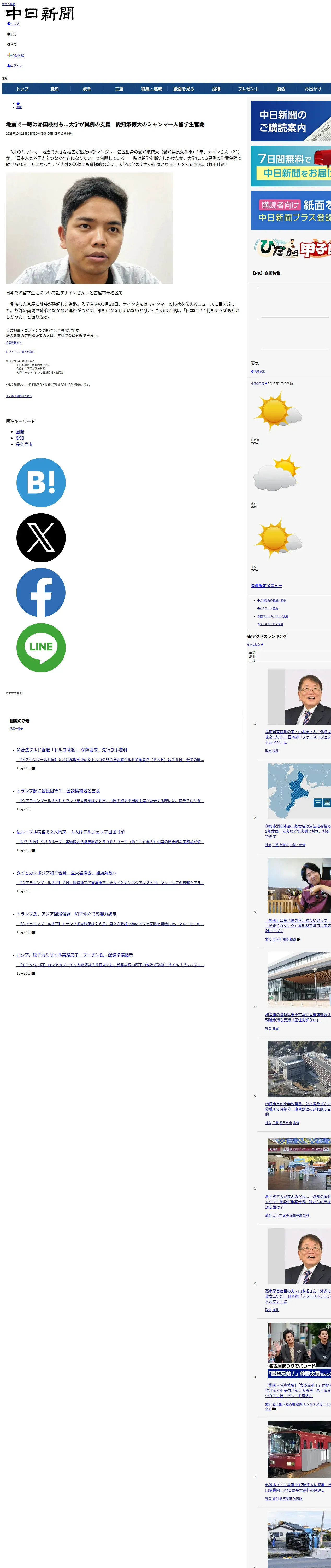Select トップ in the navigation bar
Image resolution: width=331 pixels, height=1568 pixels.
pos(22,89)
